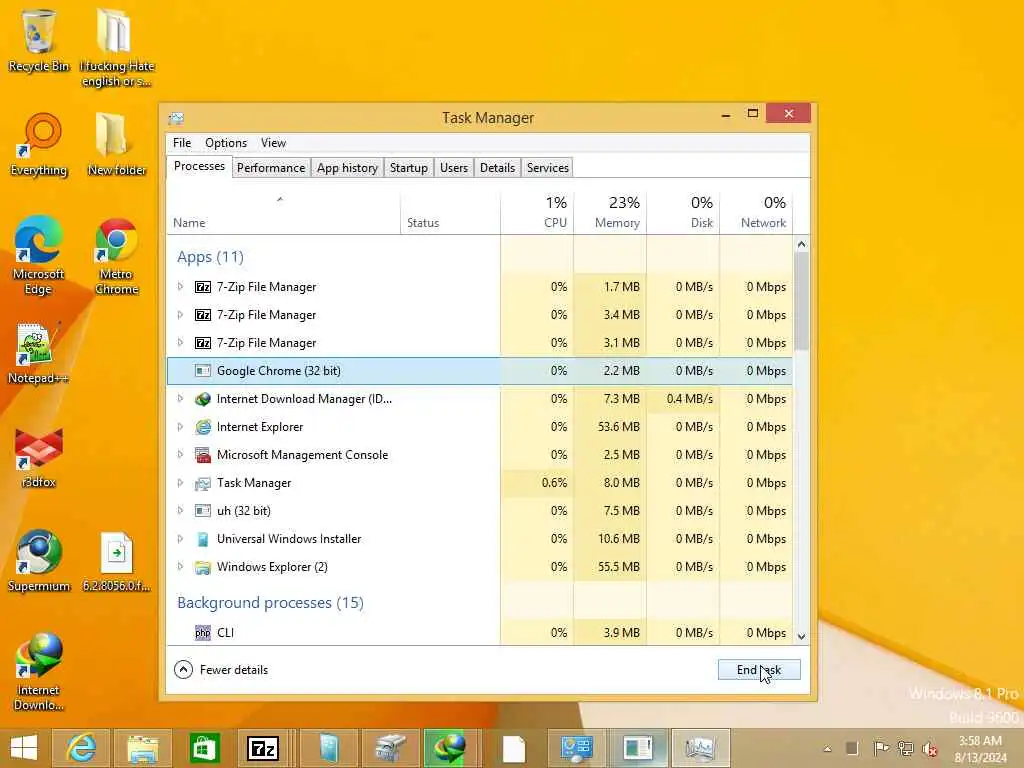Click the Internet Explorer process icon

click(x=203, y=427)
